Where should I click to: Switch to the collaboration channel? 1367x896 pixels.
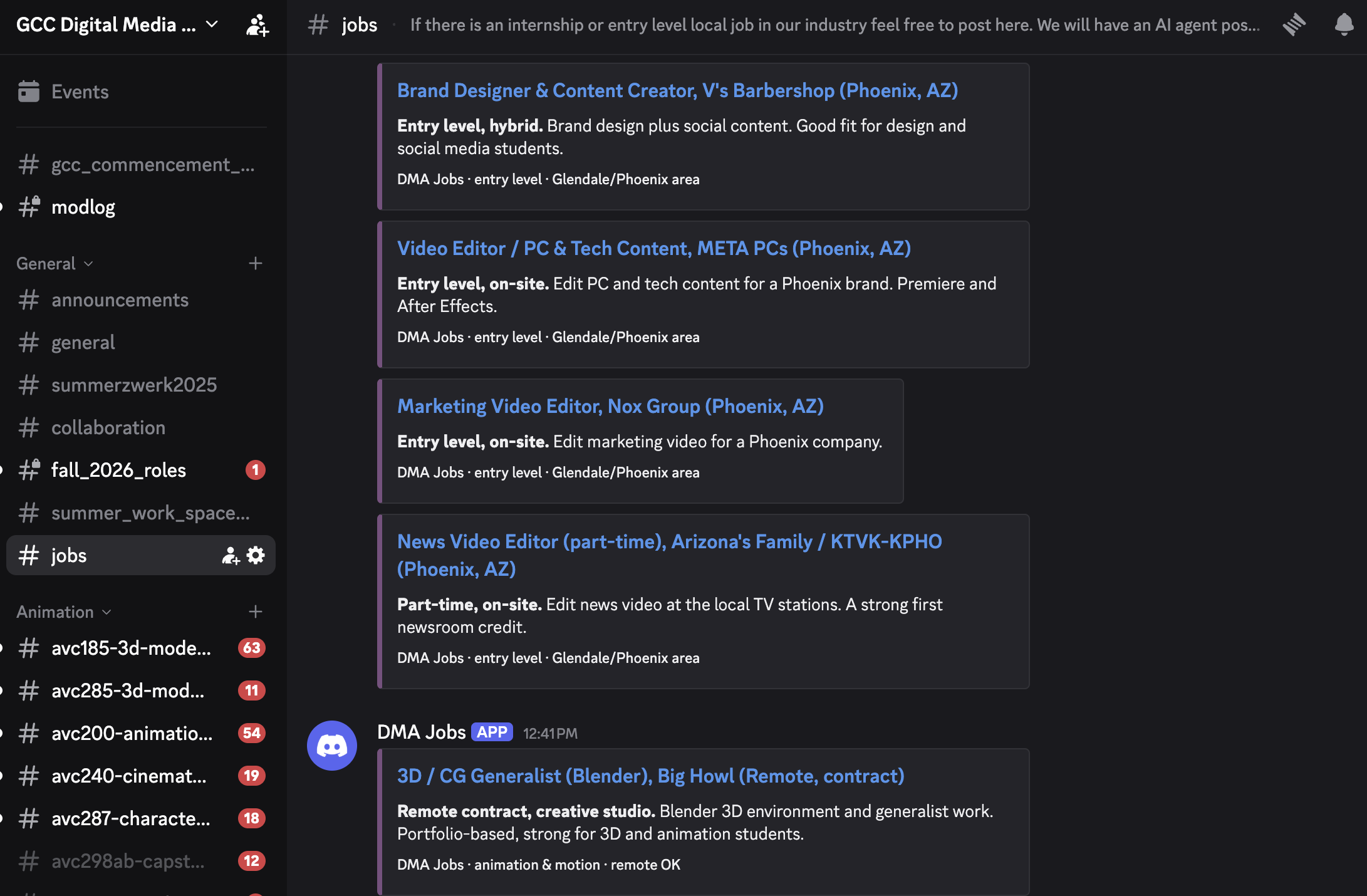(141, 427)
